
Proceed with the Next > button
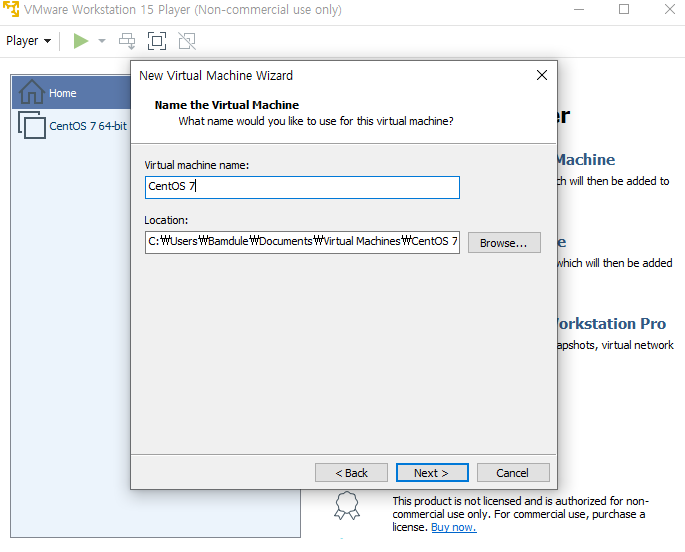click(432, 473)
